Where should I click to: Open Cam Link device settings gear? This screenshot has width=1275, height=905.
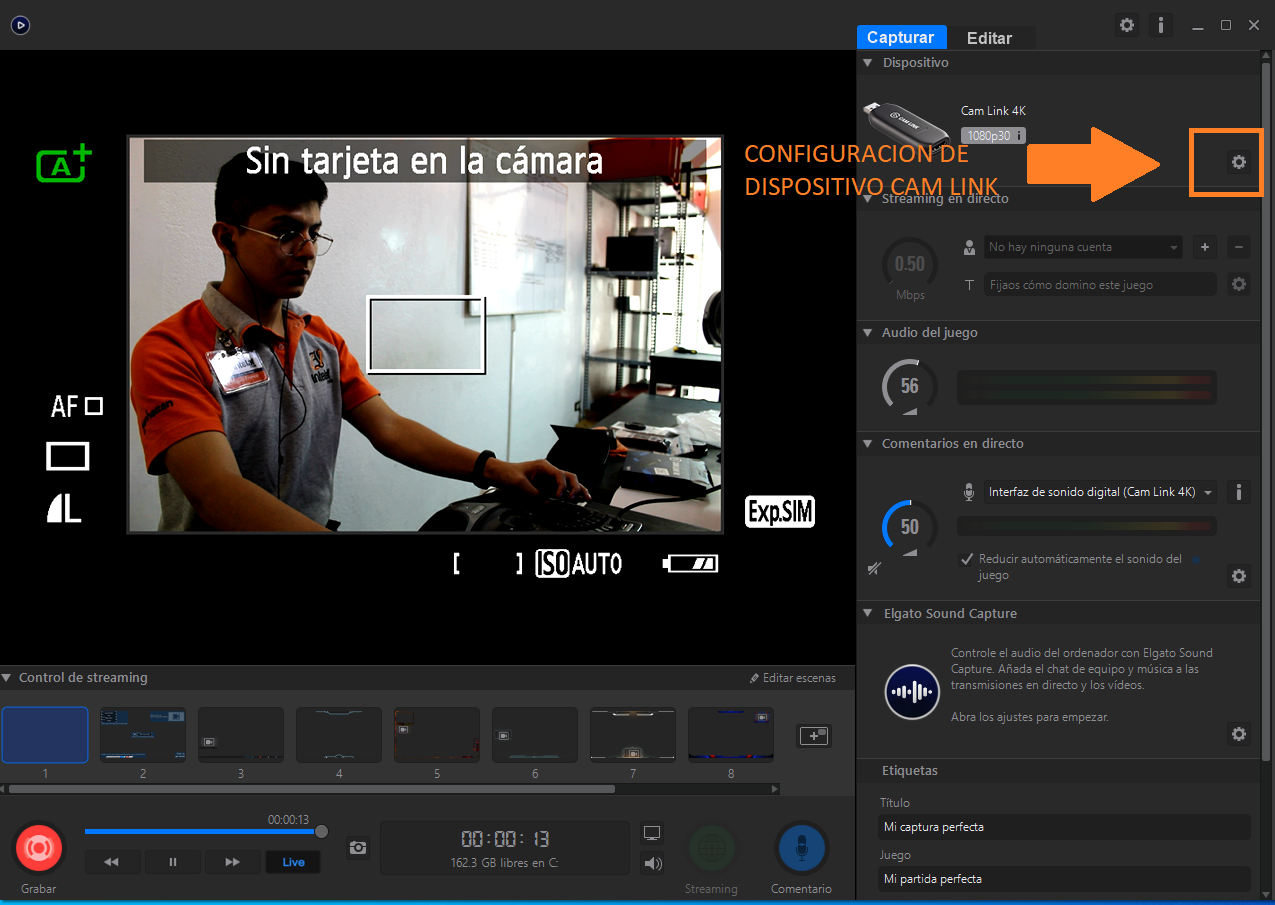(x=1239, y=162)
